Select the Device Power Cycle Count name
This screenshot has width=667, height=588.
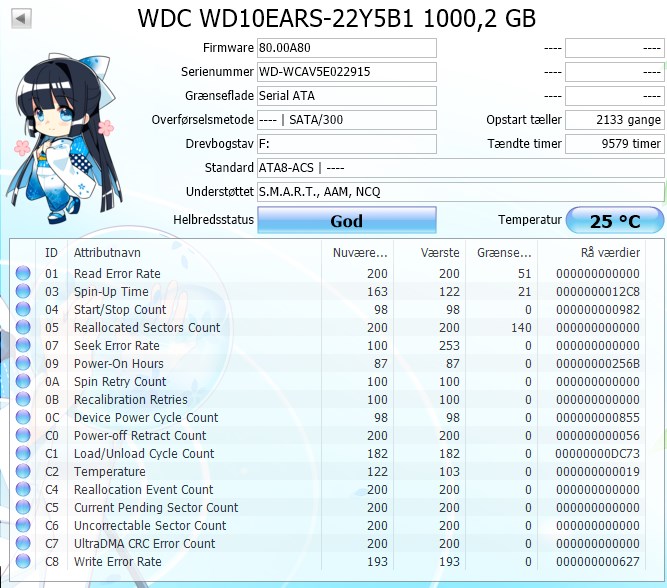pos(146,418)
